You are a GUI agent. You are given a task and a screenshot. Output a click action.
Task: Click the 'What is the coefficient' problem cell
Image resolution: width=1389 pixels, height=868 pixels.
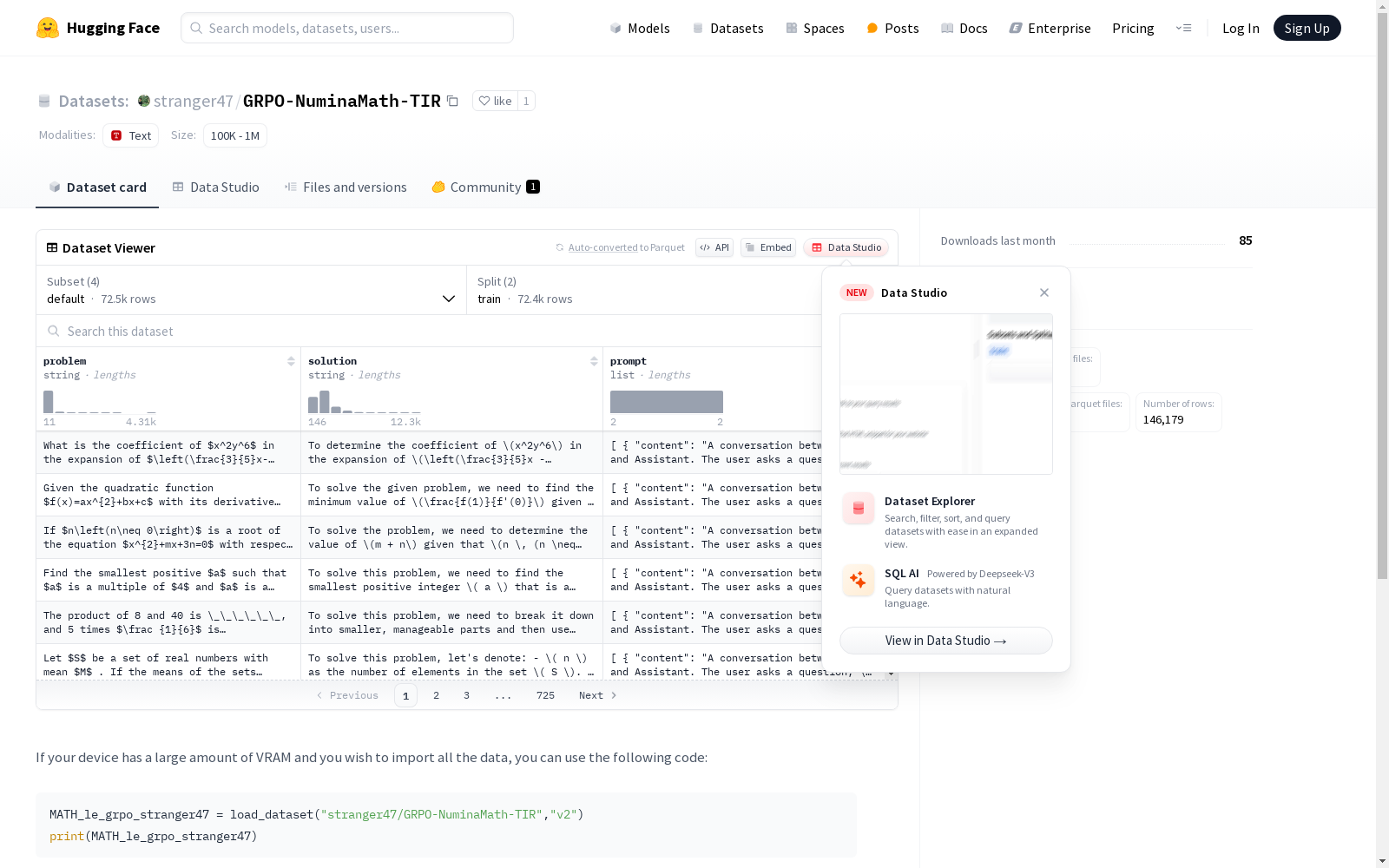pyautogui.click(x=168, y=452)
